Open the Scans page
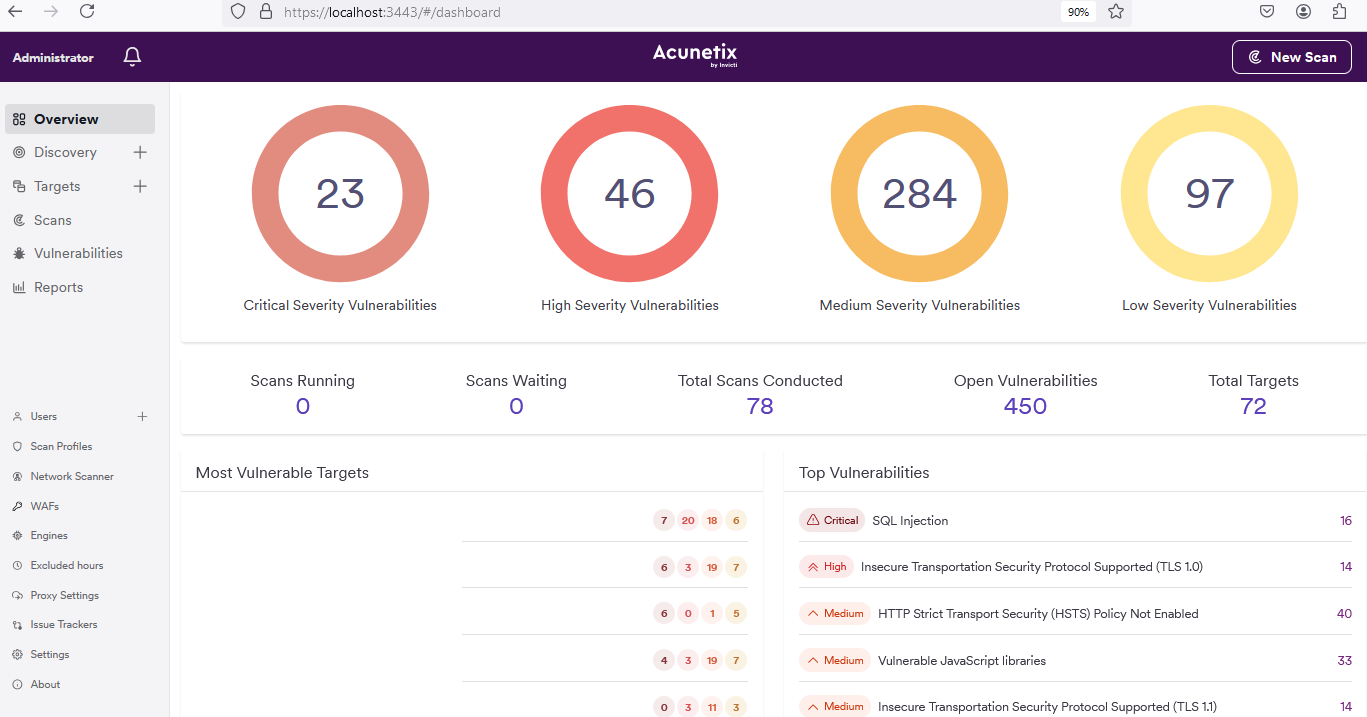The image size is (1367, 717). (52, 220)
